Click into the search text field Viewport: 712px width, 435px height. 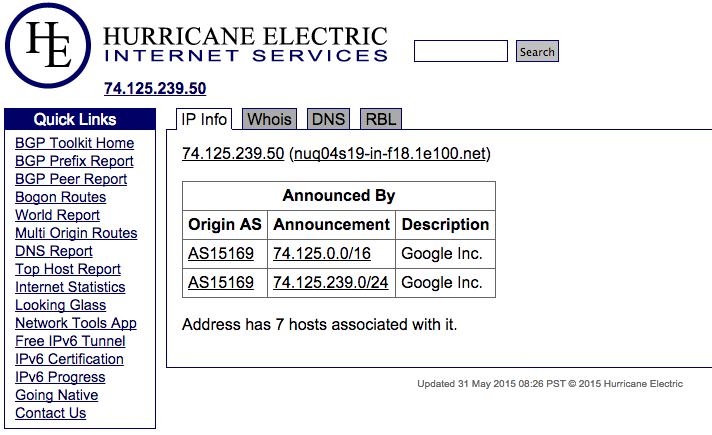460,52
